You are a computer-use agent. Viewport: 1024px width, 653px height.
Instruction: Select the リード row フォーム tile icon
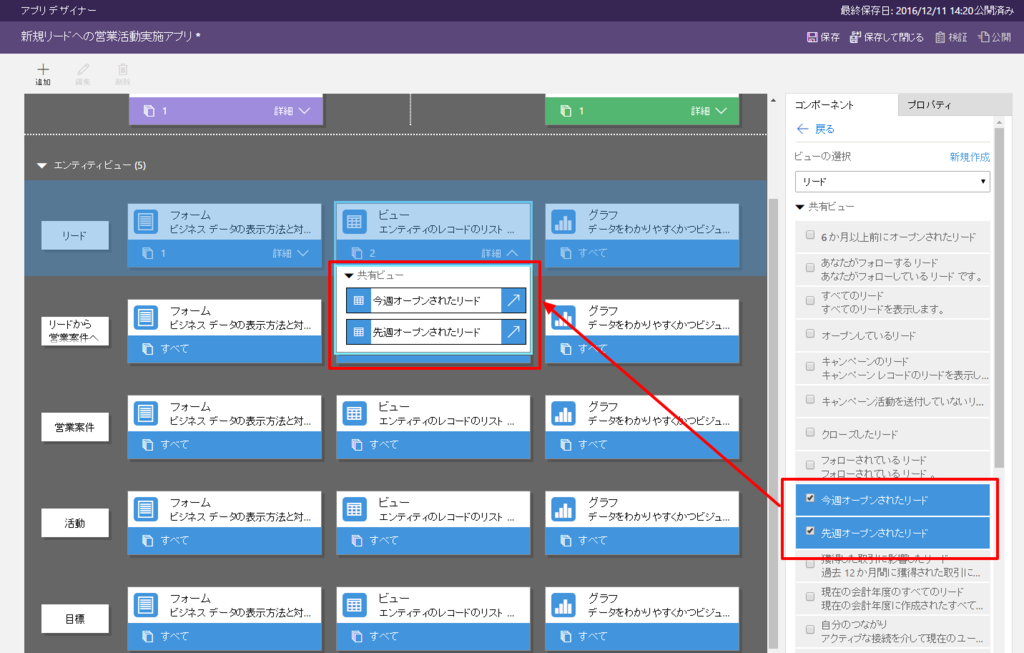tap(146, 222)
